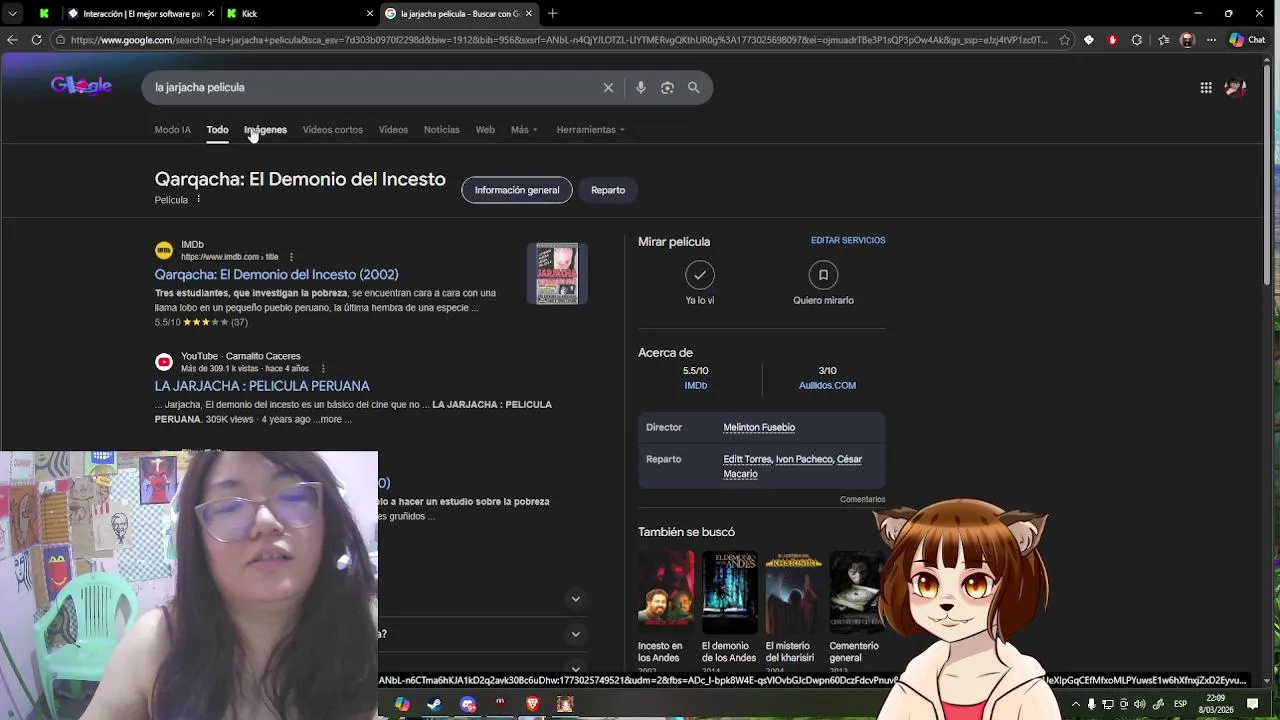This screenshot has height=720, width=1280.
Task: Clear the Google search box text
Action: pyautogui.click(x=608, y=88)
